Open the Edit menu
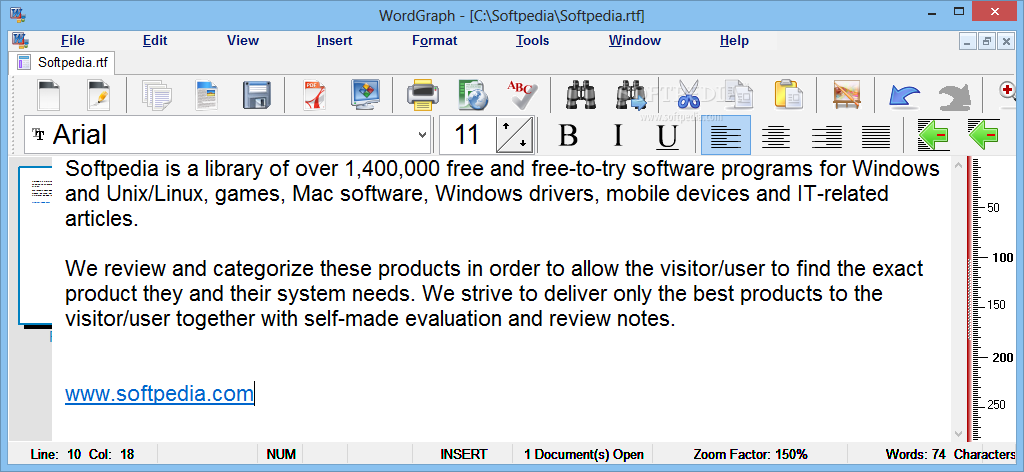Screen dimensions: 1024x472 point(155,40)
